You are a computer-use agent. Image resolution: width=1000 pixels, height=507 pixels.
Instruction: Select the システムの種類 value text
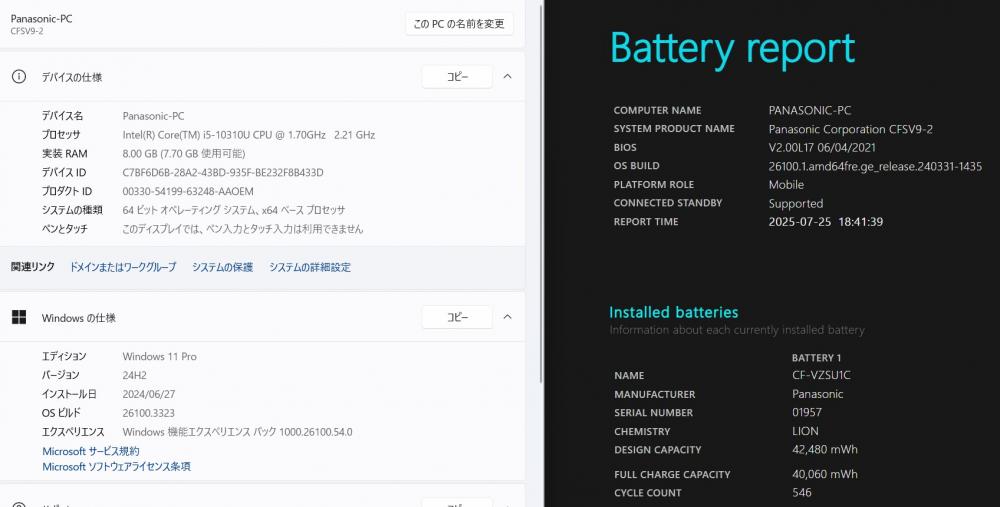pyautogui.click(x=234, y=210)
